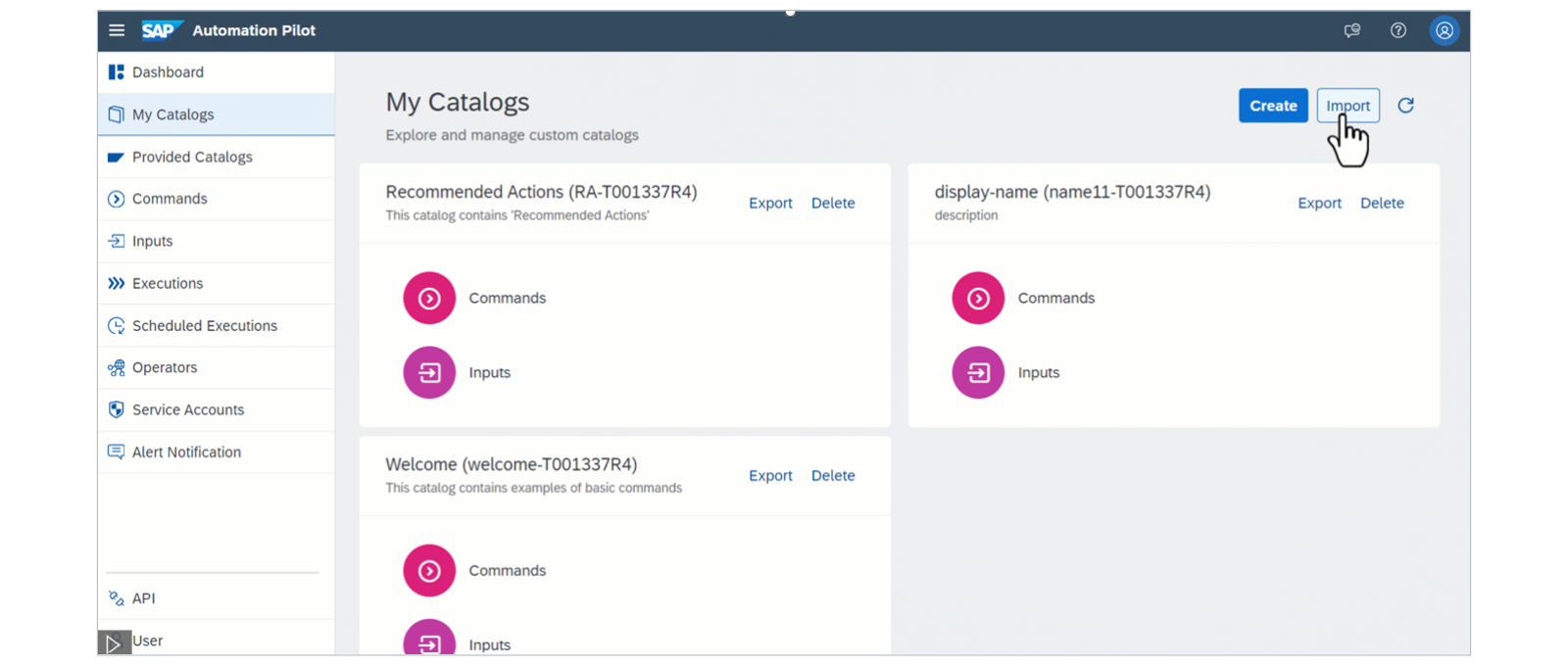Click the 'Welcome (welcome-T001337R4)' title

click(x=511, y=464)
